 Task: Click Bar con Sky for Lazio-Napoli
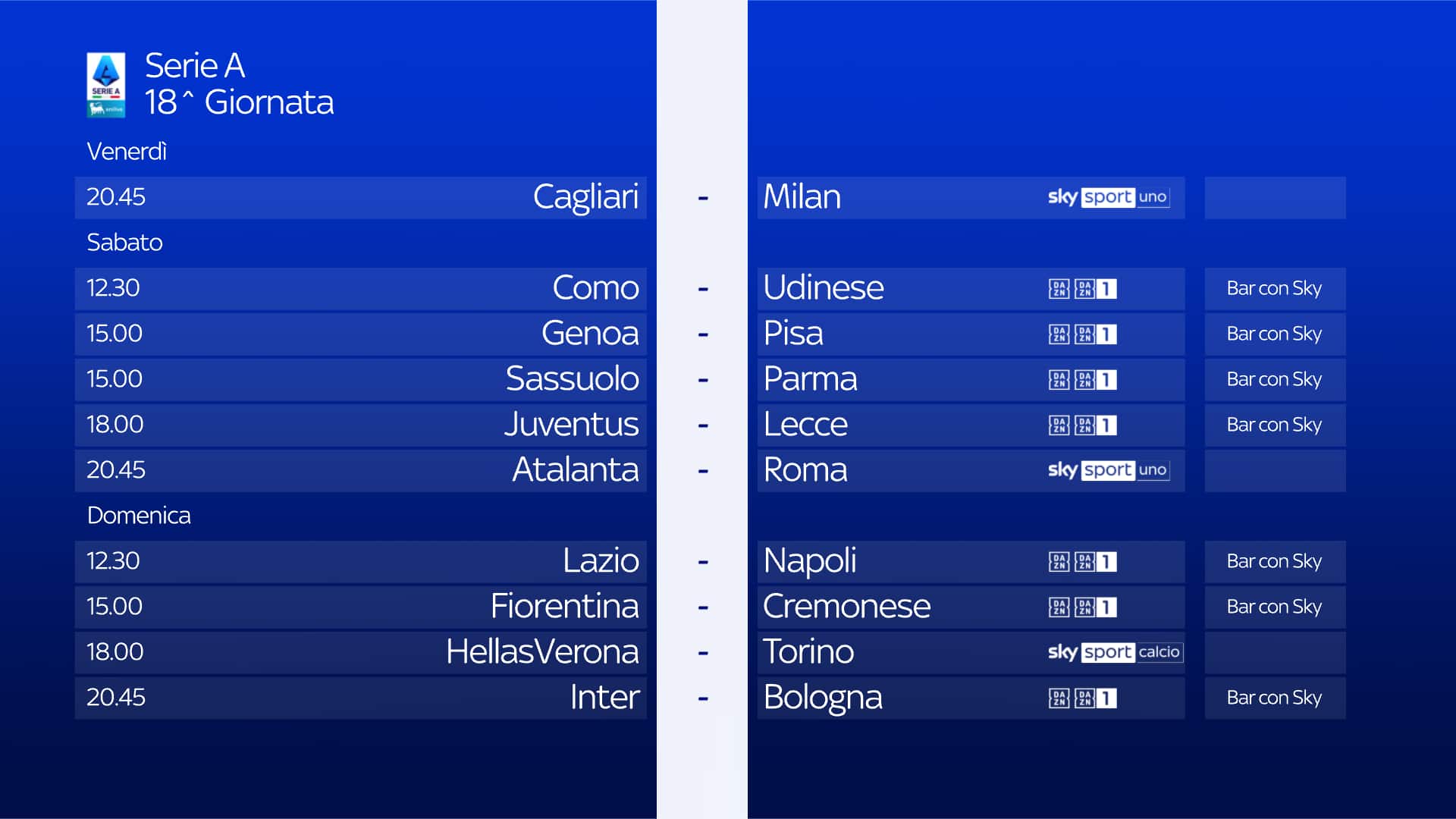[x=1274, y=562]
